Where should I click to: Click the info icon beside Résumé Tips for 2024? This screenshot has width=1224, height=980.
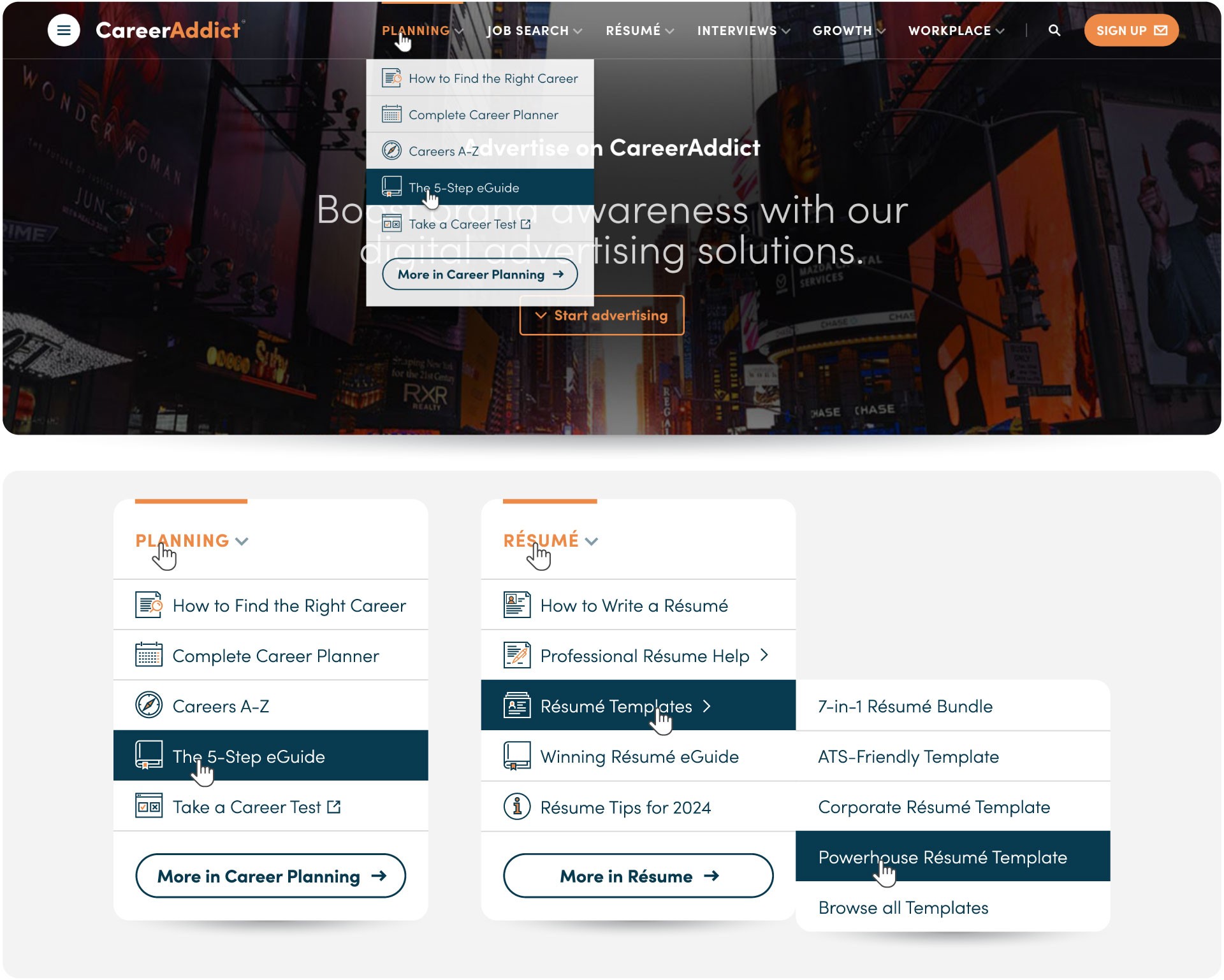516,807
